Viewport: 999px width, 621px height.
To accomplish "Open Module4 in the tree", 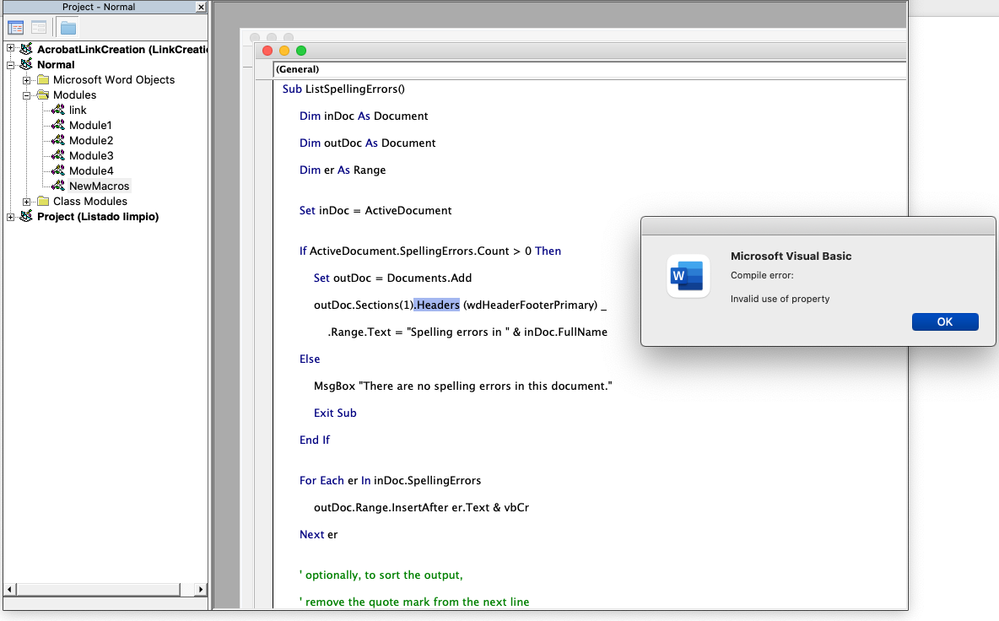I will (91, 171).
